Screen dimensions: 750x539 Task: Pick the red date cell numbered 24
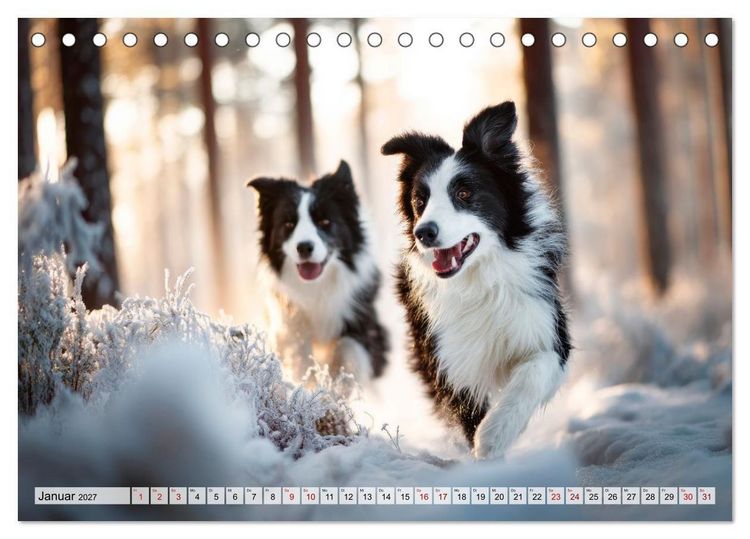[x=574, y=495]
